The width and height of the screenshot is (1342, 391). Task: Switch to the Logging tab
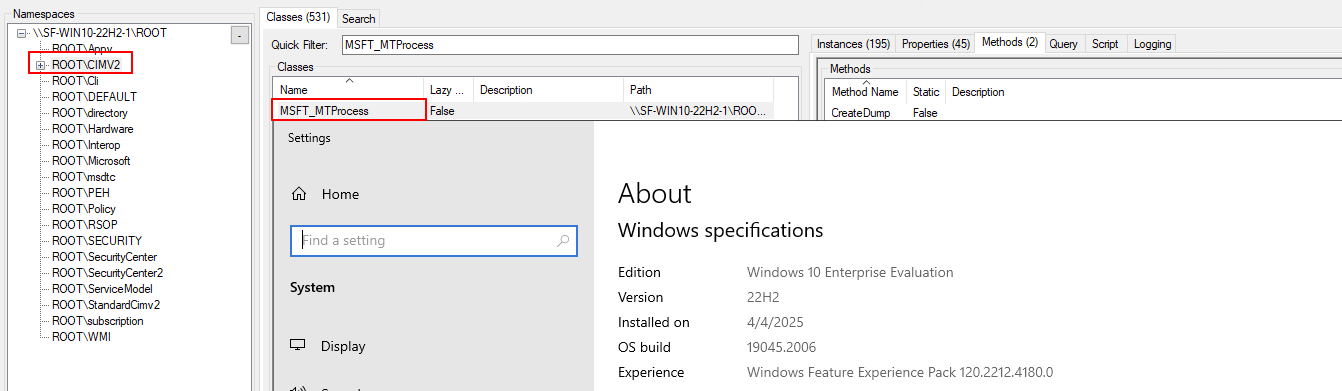pos(1152,44)
